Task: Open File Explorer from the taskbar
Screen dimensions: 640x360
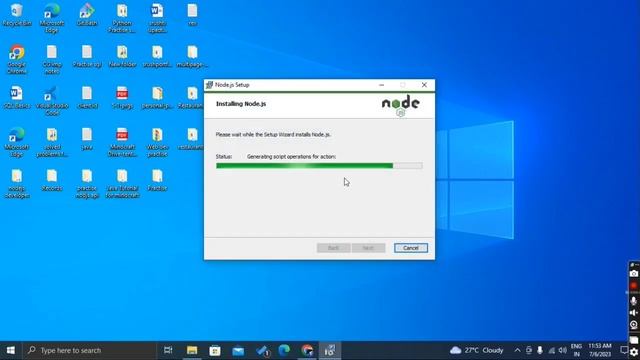Action: 192,350
